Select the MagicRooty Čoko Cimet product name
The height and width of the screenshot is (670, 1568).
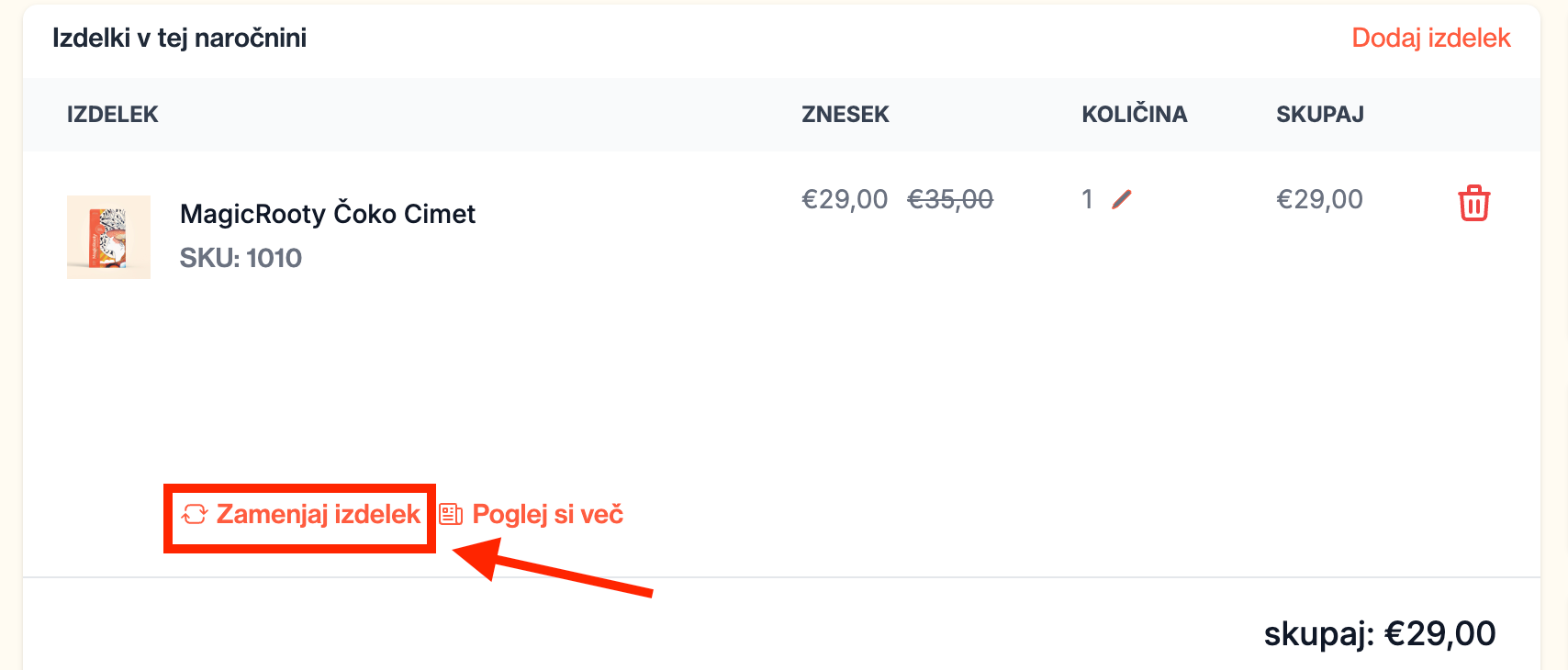coord(327,214)
